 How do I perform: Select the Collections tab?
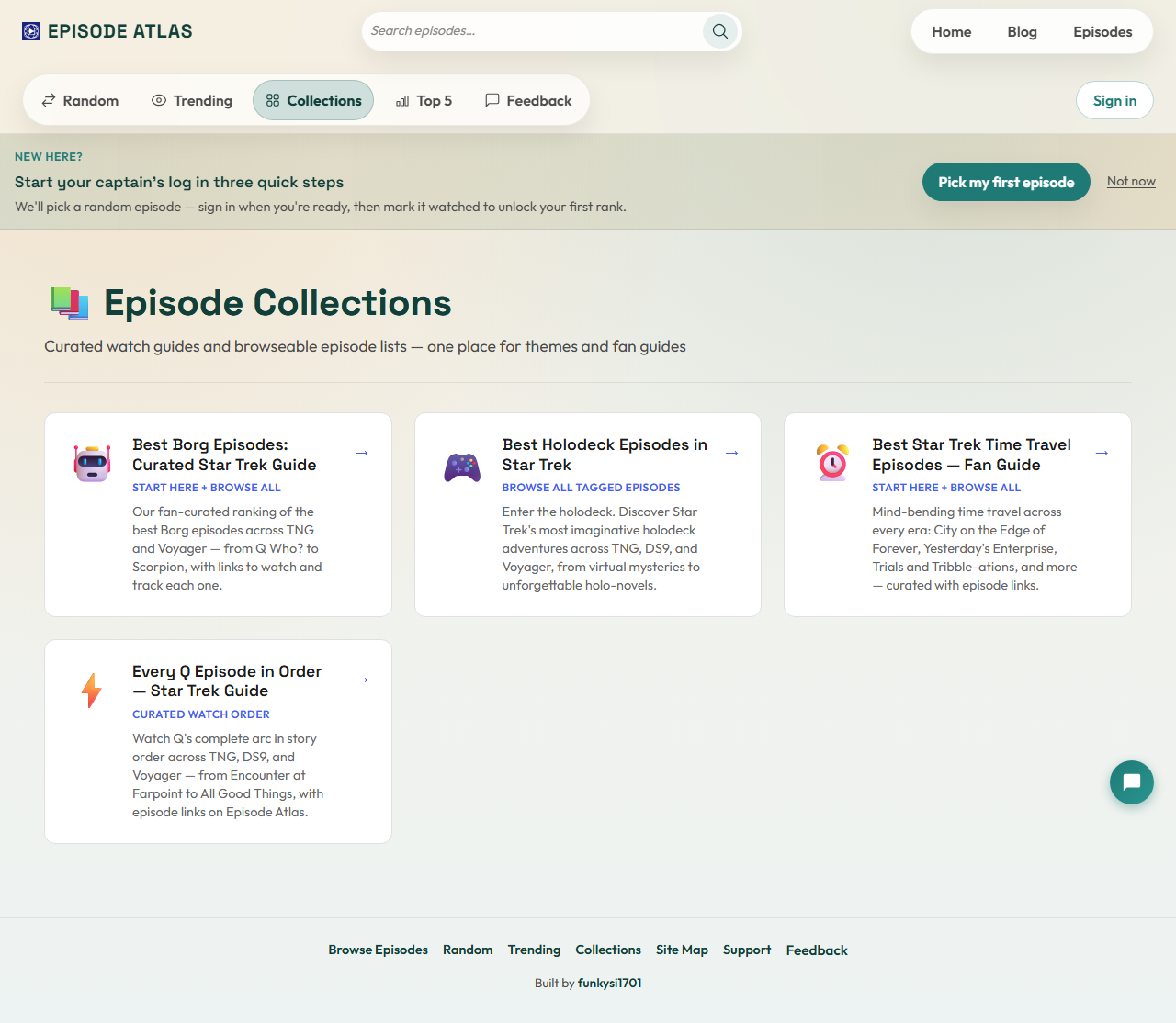313,101
